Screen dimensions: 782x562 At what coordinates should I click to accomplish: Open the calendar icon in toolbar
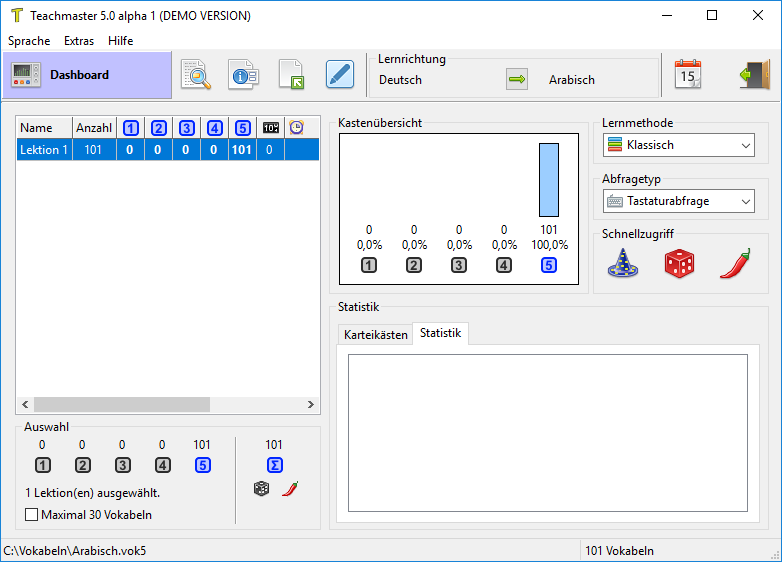688,75
